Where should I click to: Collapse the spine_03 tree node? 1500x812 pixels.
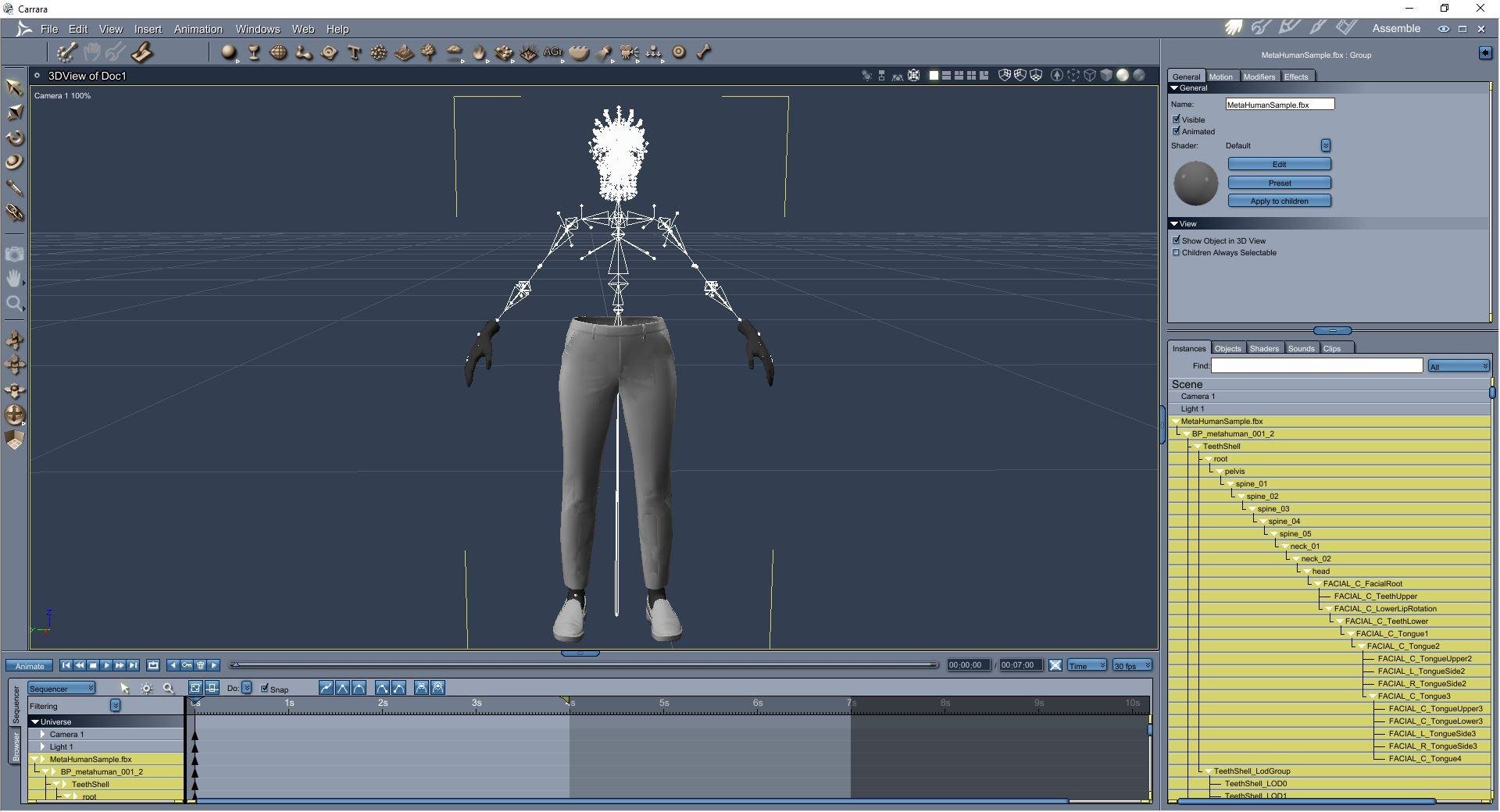pyautogui.click(x=1252, y=509)
